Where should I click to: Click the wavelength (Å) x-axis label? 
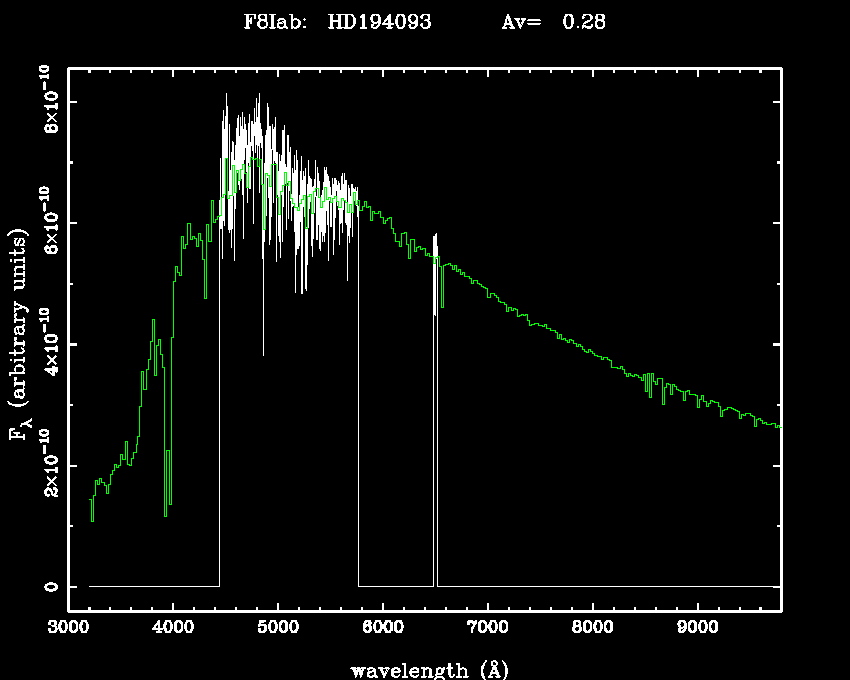point(424,669)
